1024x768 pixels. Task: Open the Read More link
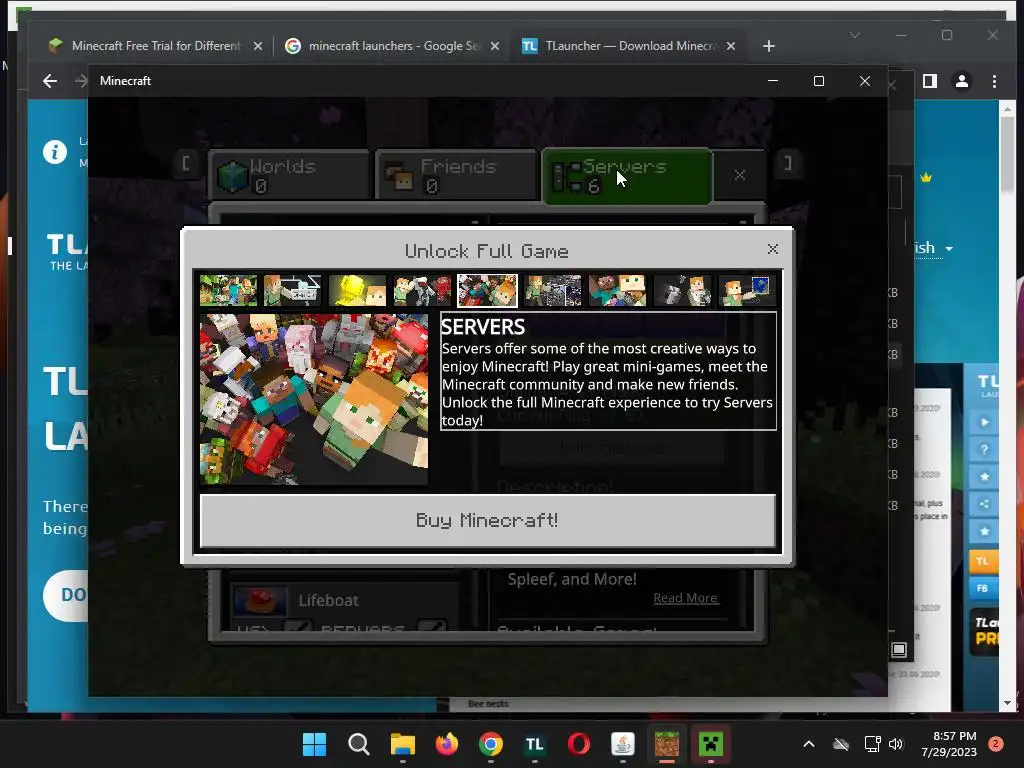tap(685, 598)
